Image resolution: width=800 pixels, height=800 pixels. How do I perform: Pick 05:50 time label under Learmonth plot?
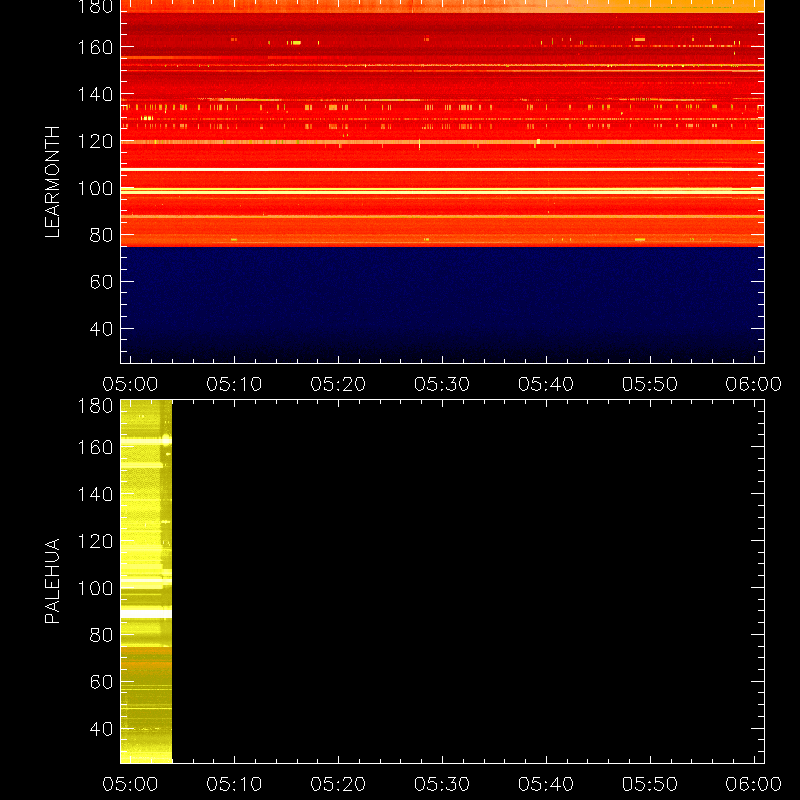coord(650,384)
